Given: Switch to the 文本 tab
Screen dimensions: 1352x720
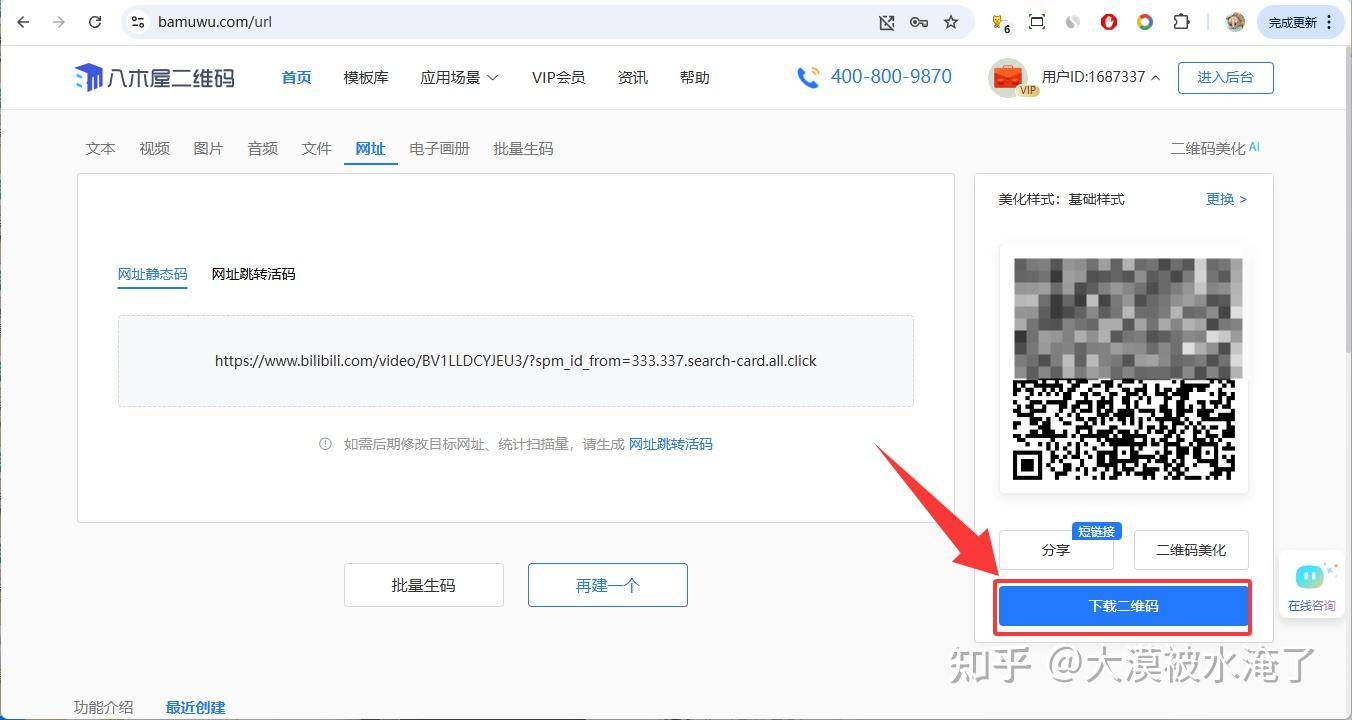Looking at the screenshot, I should [100, 148].
